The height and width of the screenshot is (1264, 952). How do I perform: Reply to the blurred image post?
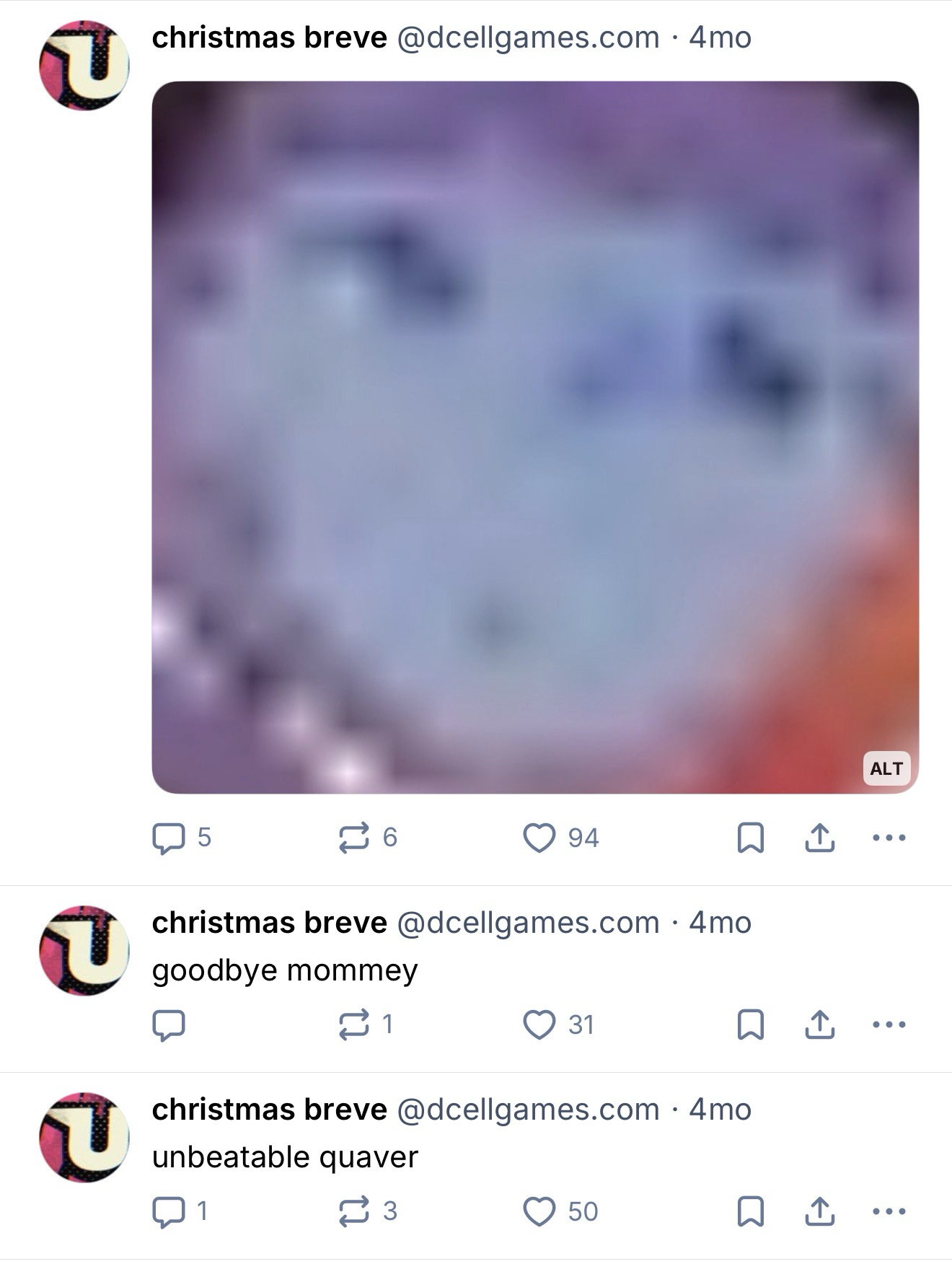pyautogui.click(x=181, y=838)
